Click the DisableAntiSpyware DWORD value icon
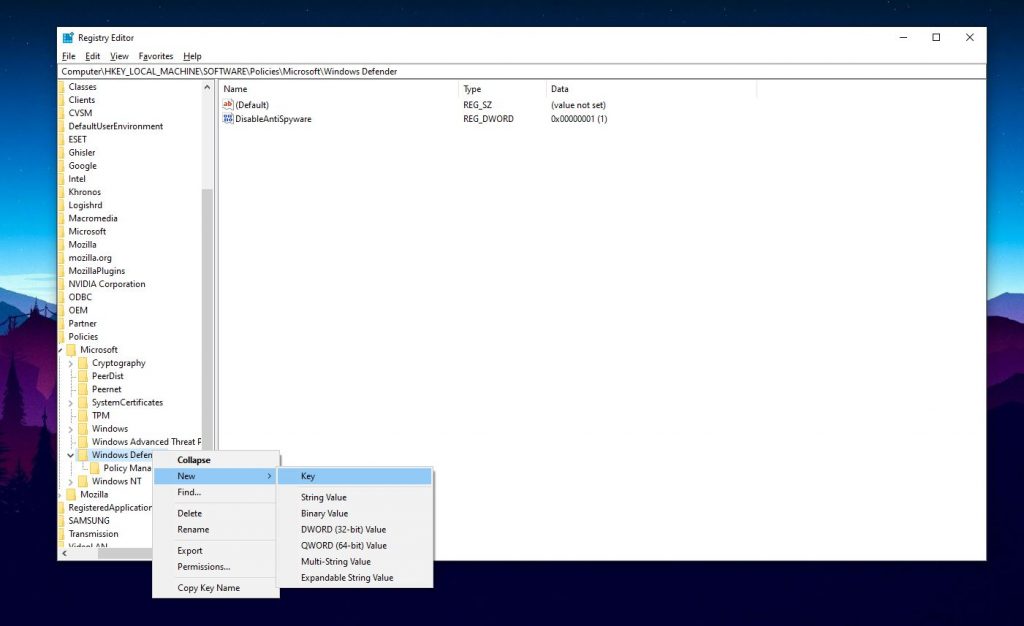This screenshot has width=1024, height=626. 228,119
